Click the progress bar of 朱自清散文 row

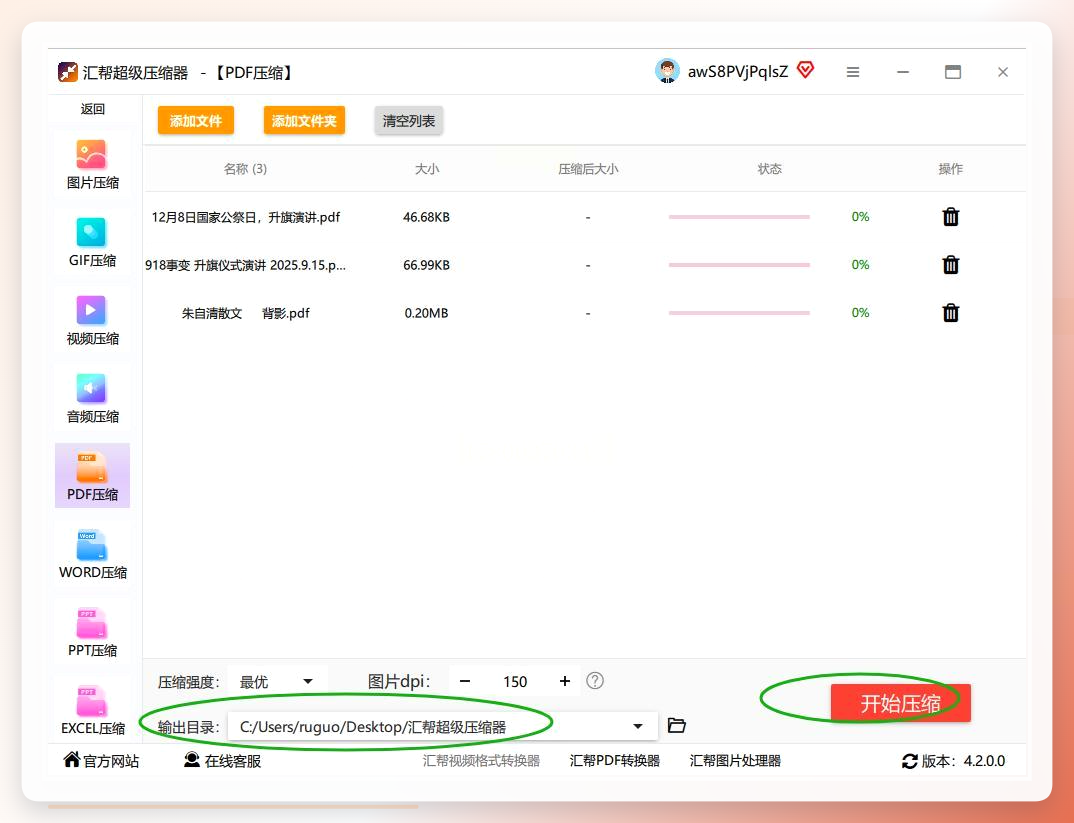click(739, 313)
